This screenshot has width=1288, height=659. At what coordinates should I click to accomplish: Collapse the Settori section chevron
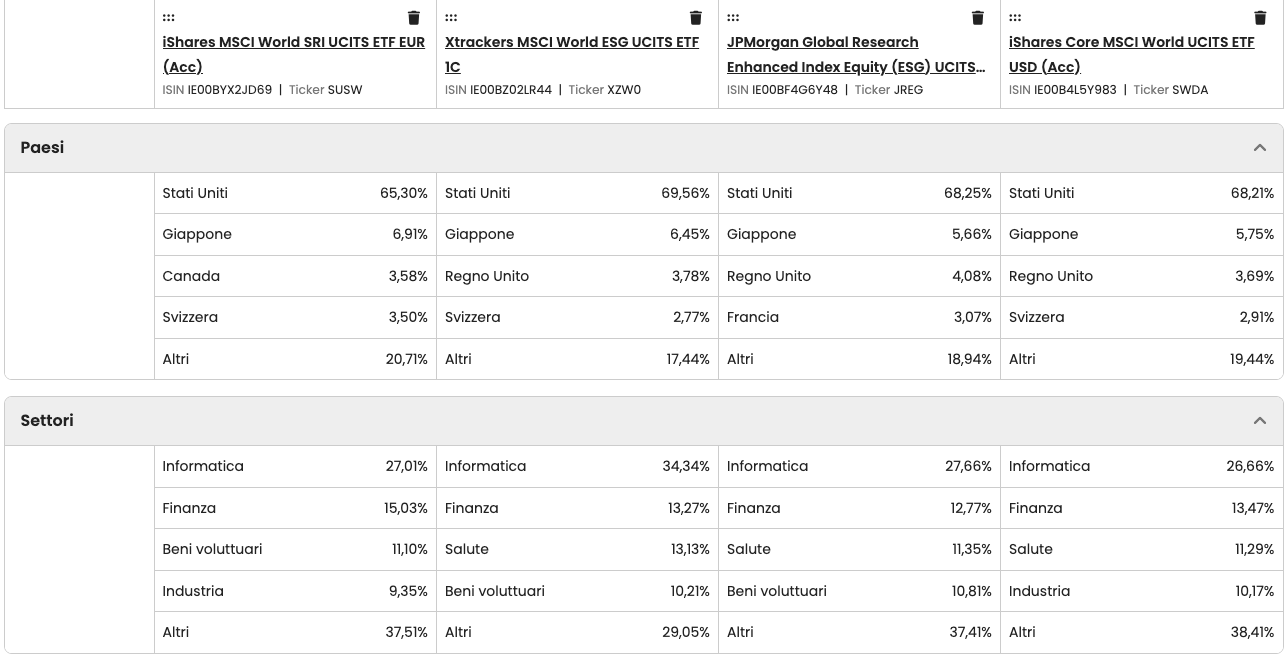click(x=1259, y=421)
